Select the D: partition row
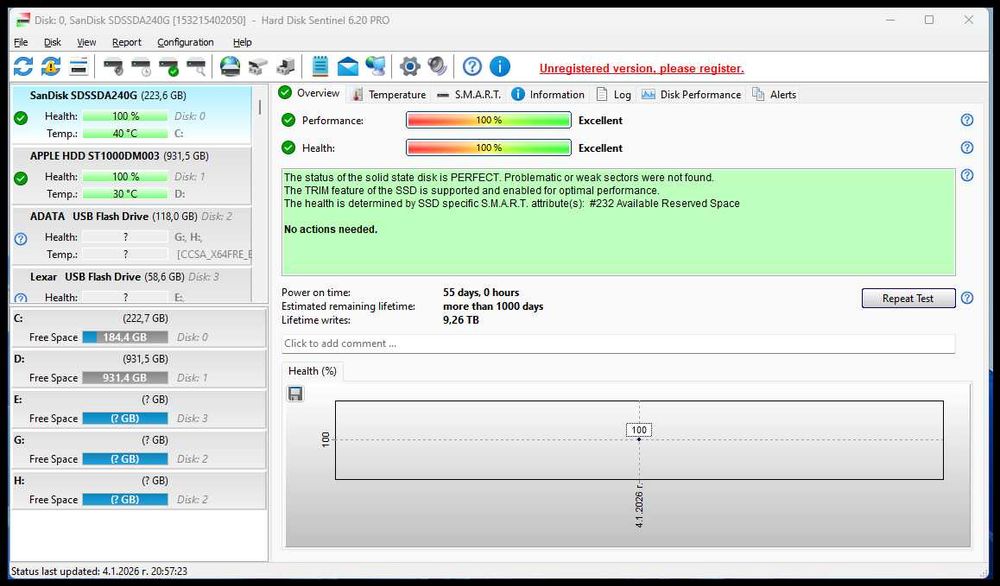Viewport: 1000px width, 586px height. point(138,369)
